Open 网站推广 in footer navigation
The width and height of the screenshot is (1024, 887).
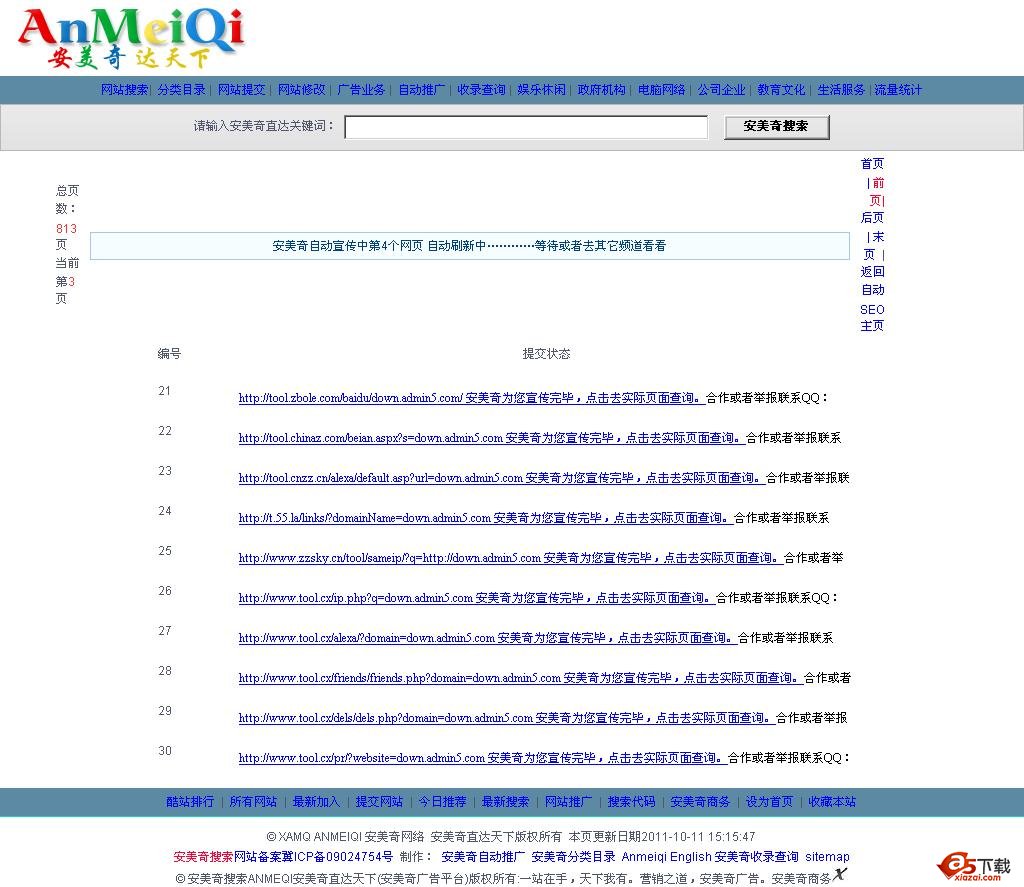tap(568, 801)
